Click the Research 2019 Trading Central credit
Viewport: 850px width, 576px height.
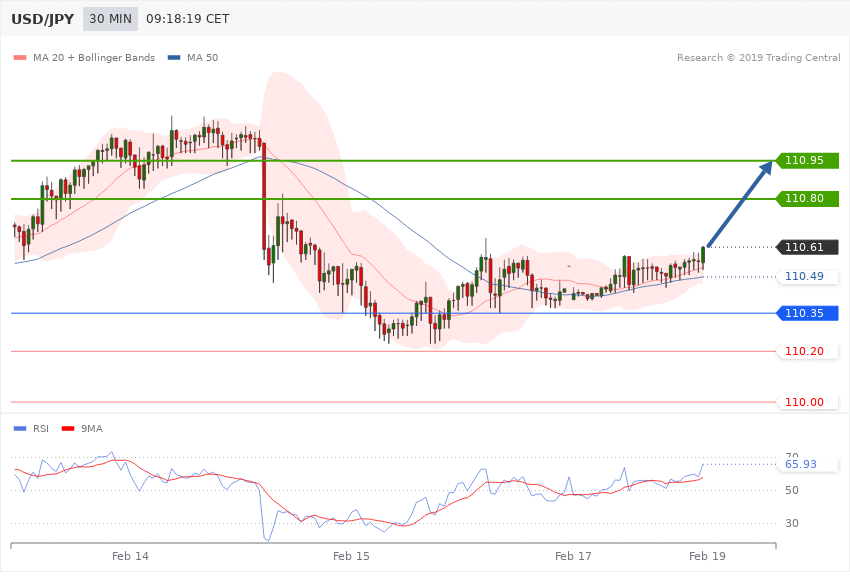click(x=758, y=57)
